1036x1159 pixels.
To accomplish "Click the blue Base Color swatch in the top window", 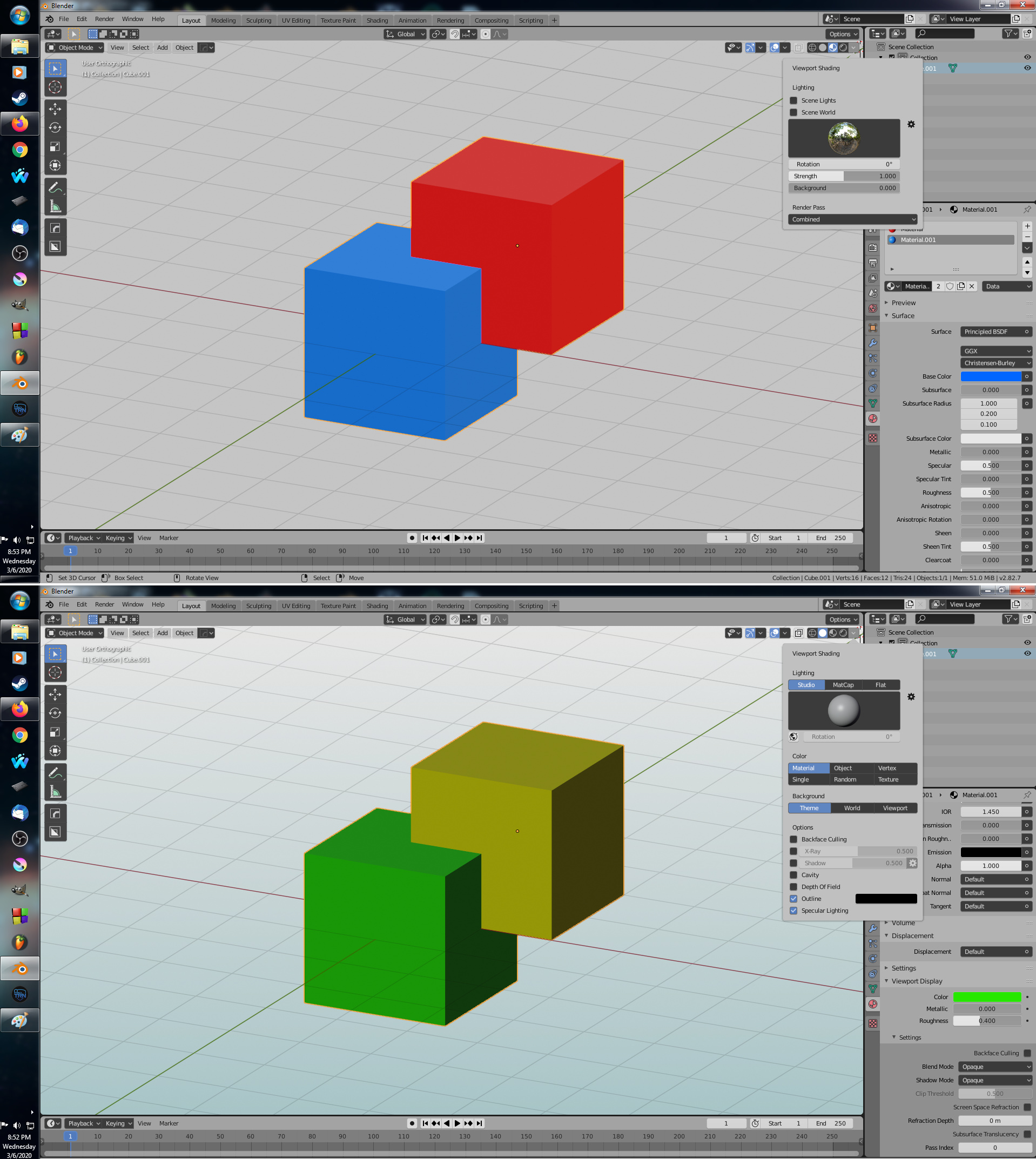I will coord(991,376).
